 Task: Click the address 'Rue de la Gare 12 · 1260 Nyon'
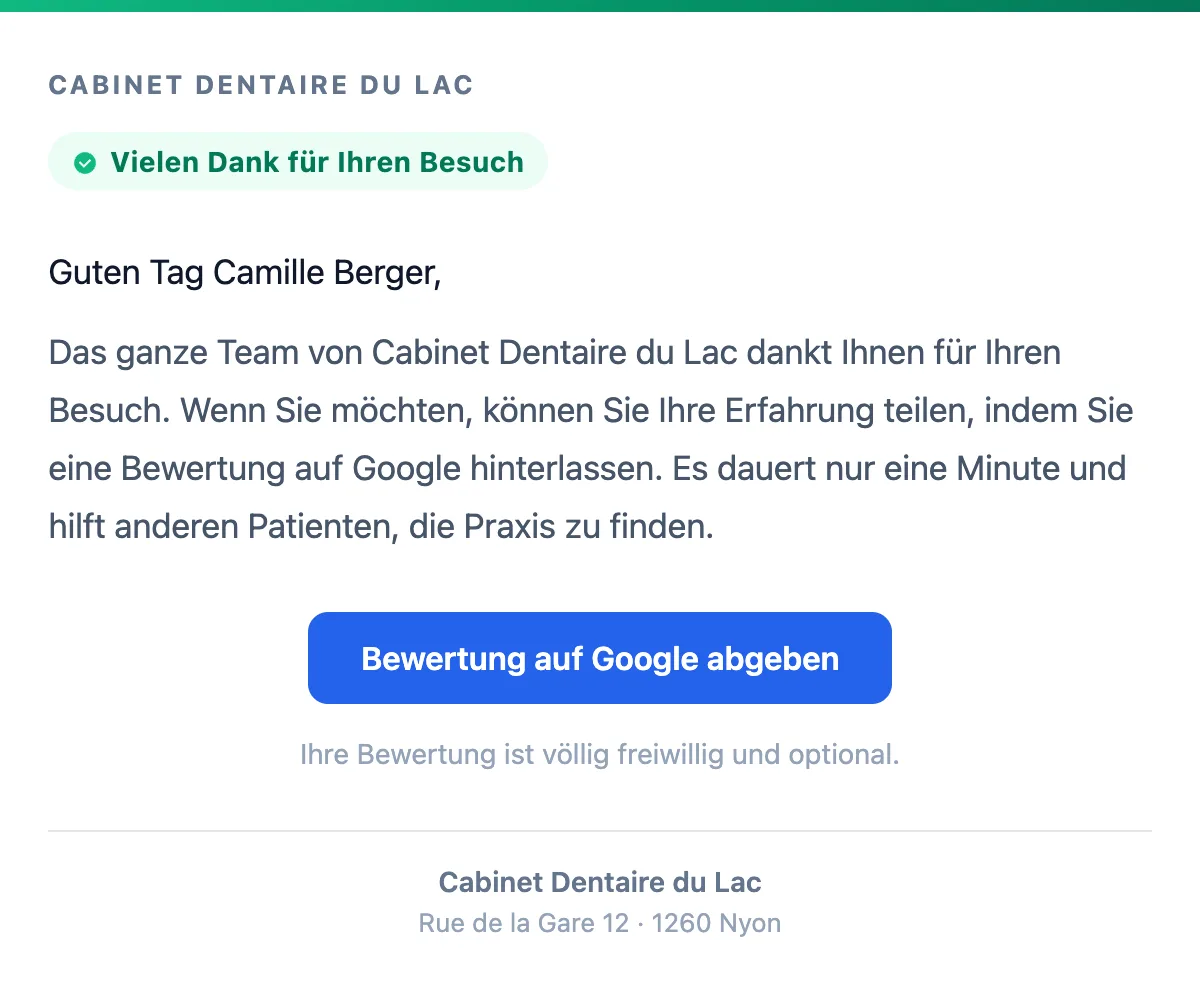click(x=600, y=922)
